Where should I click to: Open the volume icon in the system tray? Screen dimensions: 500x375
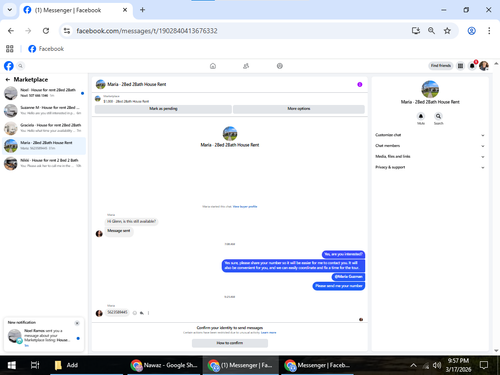point(437,365)
